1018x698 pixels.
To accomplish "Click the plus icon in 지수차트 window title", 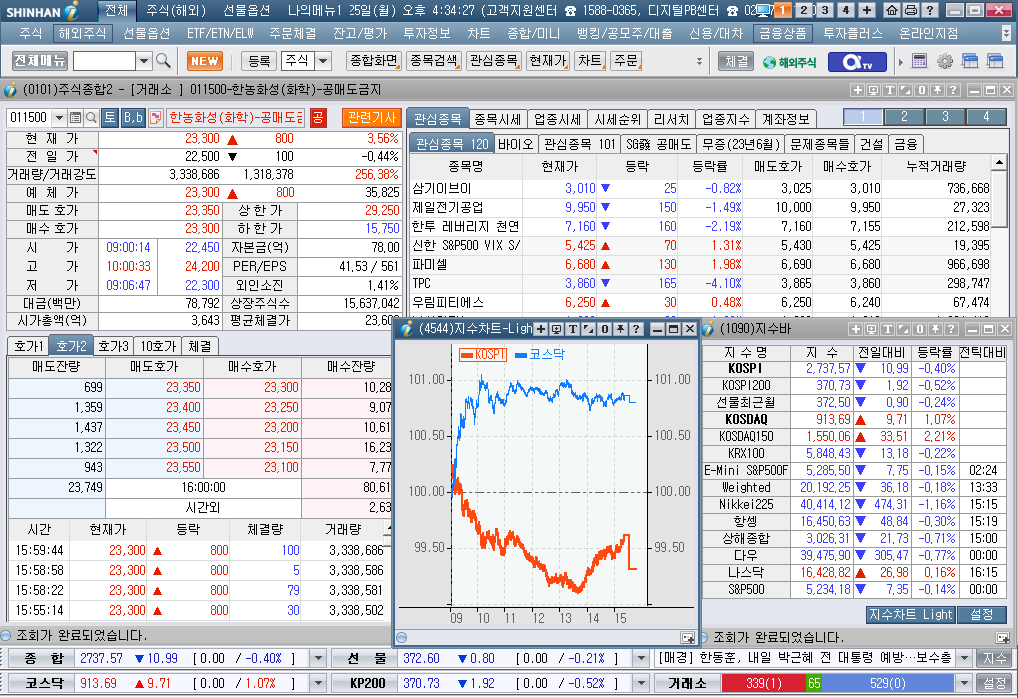I will click(540, 329).
